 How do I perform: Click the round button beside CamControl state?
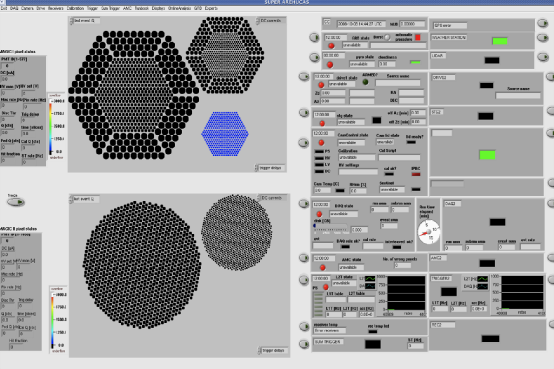tap(304, 143)
